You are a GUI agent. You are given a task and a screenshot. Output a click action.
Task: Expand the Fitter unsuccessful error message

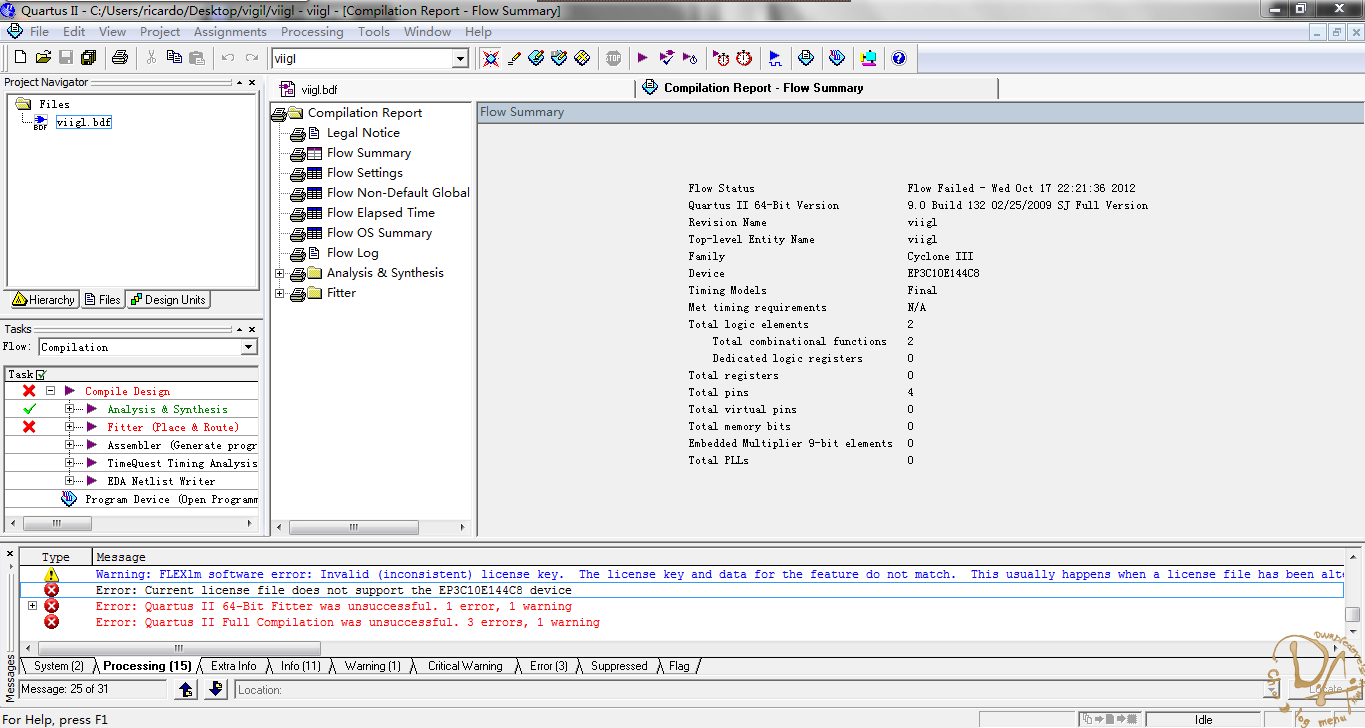click(x=33, y=606)
